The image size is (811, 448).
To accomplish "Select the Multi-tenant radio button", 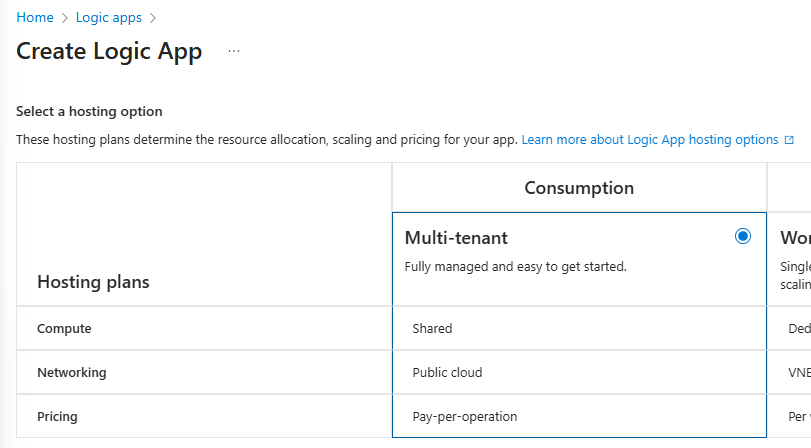I will point(743,236).
